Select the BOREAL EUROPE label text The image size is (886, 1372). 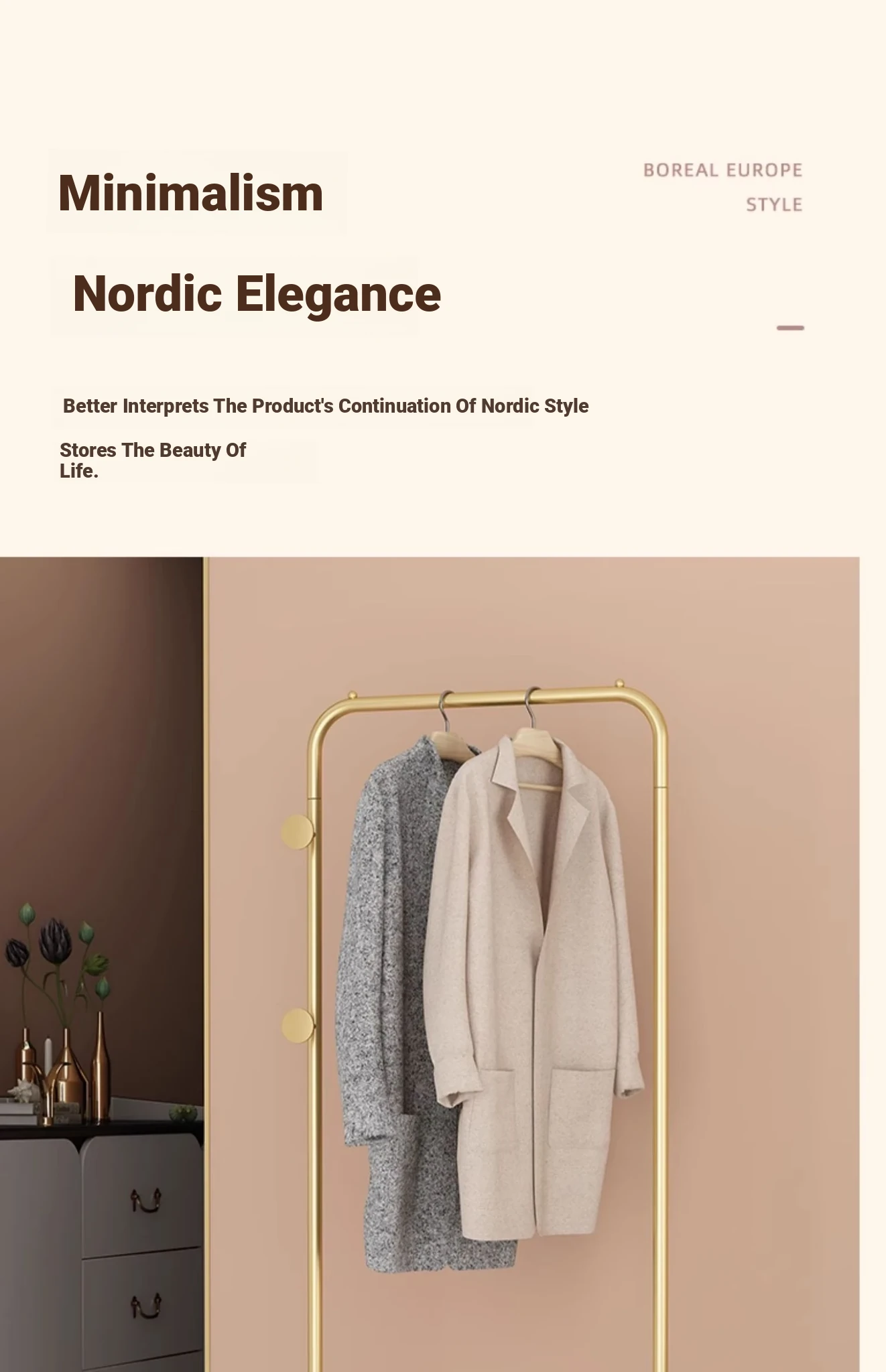pos(722,170)
